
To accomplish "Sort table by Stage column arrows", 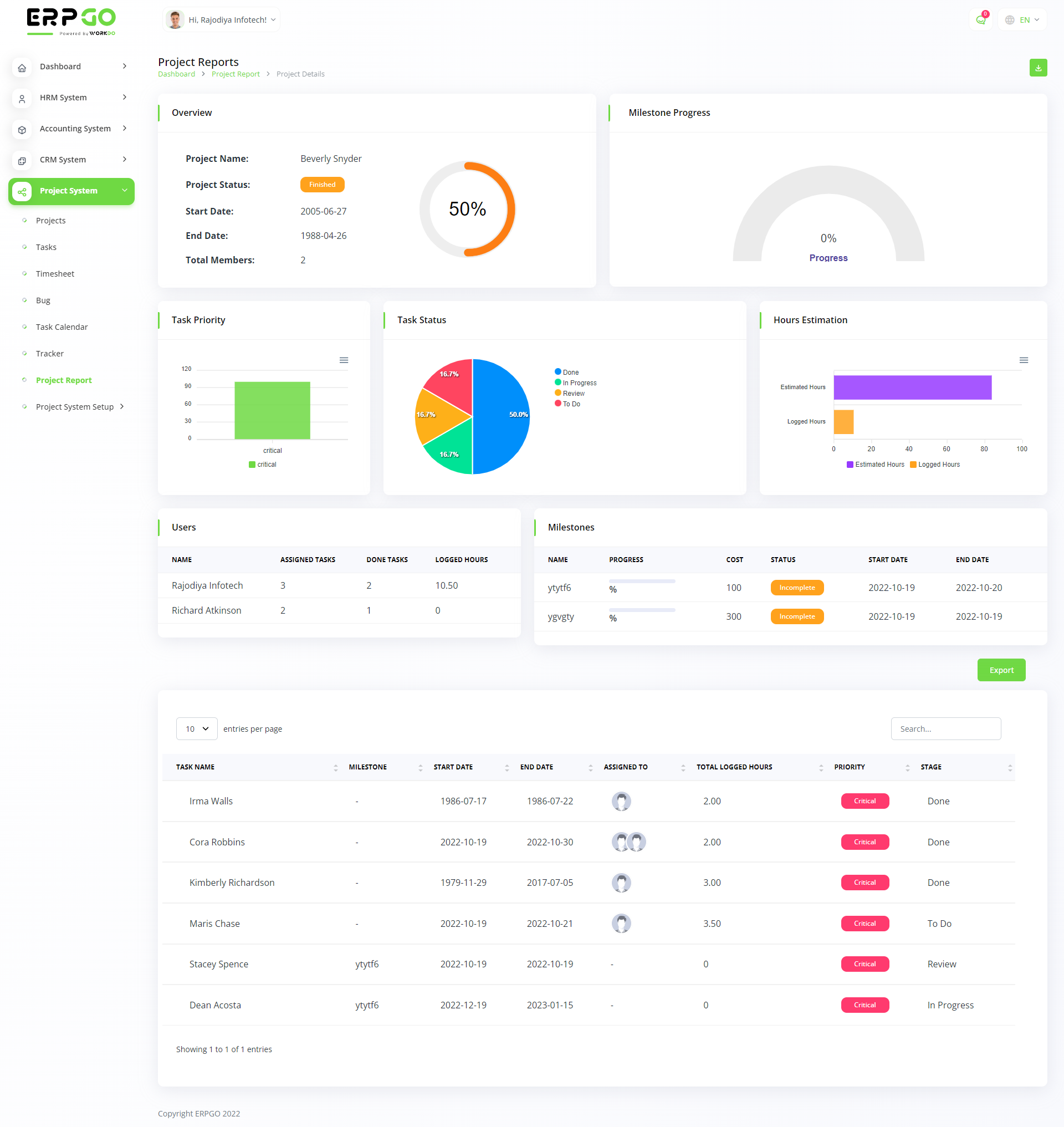I will click(x=1010, y=768).
